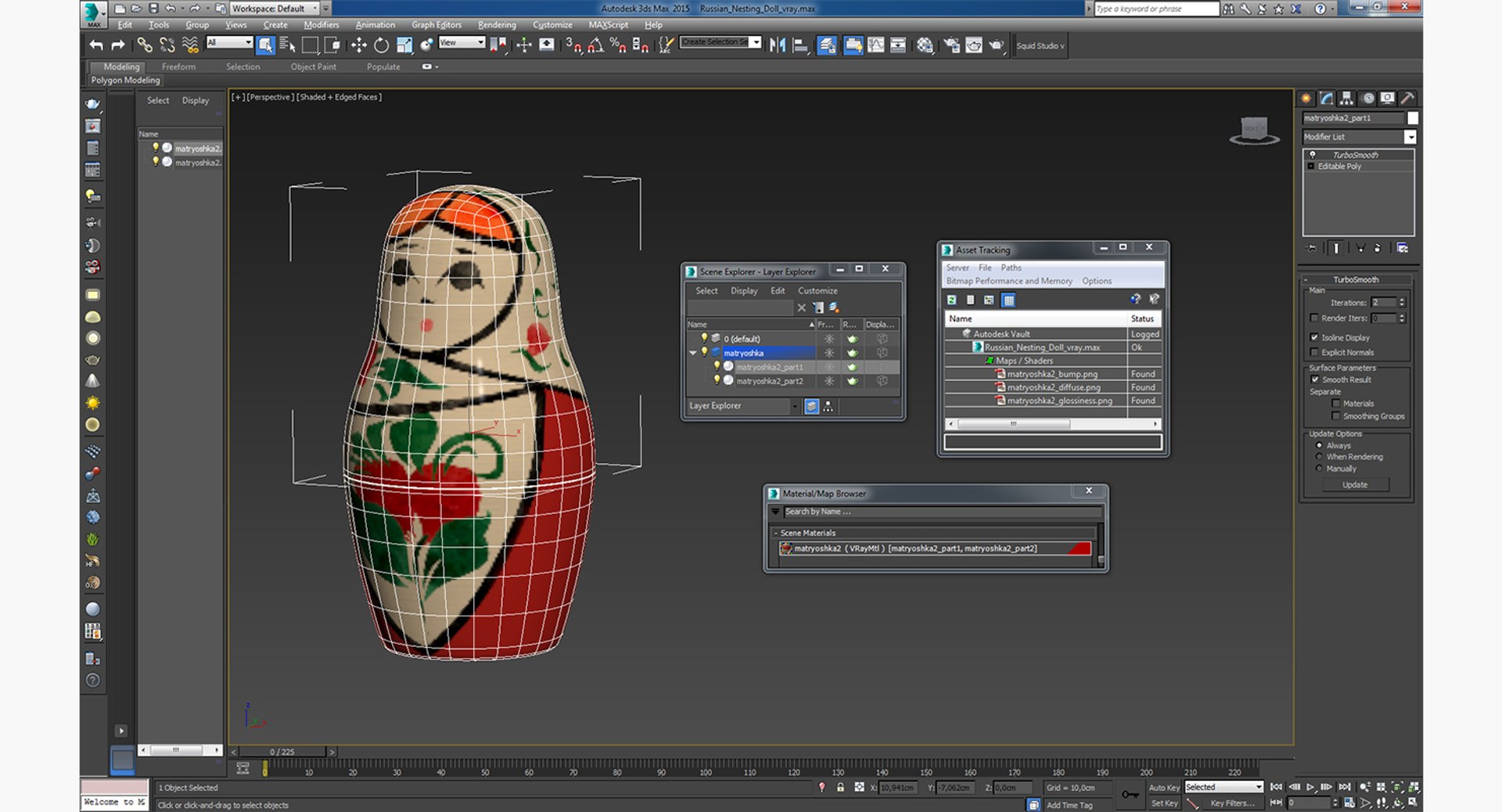
Task: Check Separate by Smoothing Groups
Action: 1336,416
